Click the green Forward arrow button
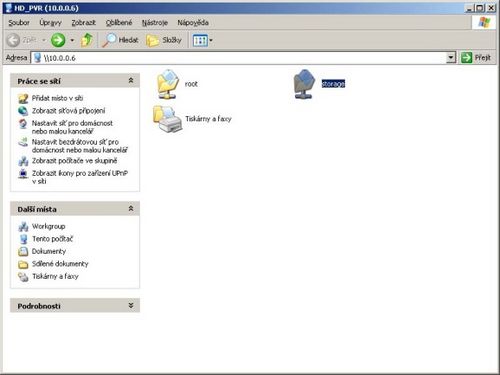The width and height of the screenshot is (500, 375). [58, 40]
